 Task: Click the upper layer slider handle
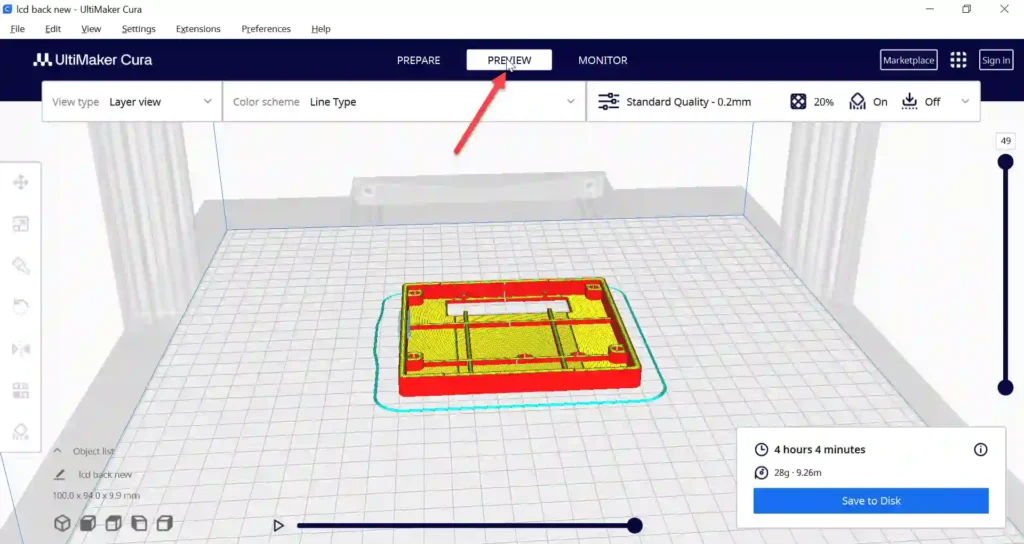1006,161
